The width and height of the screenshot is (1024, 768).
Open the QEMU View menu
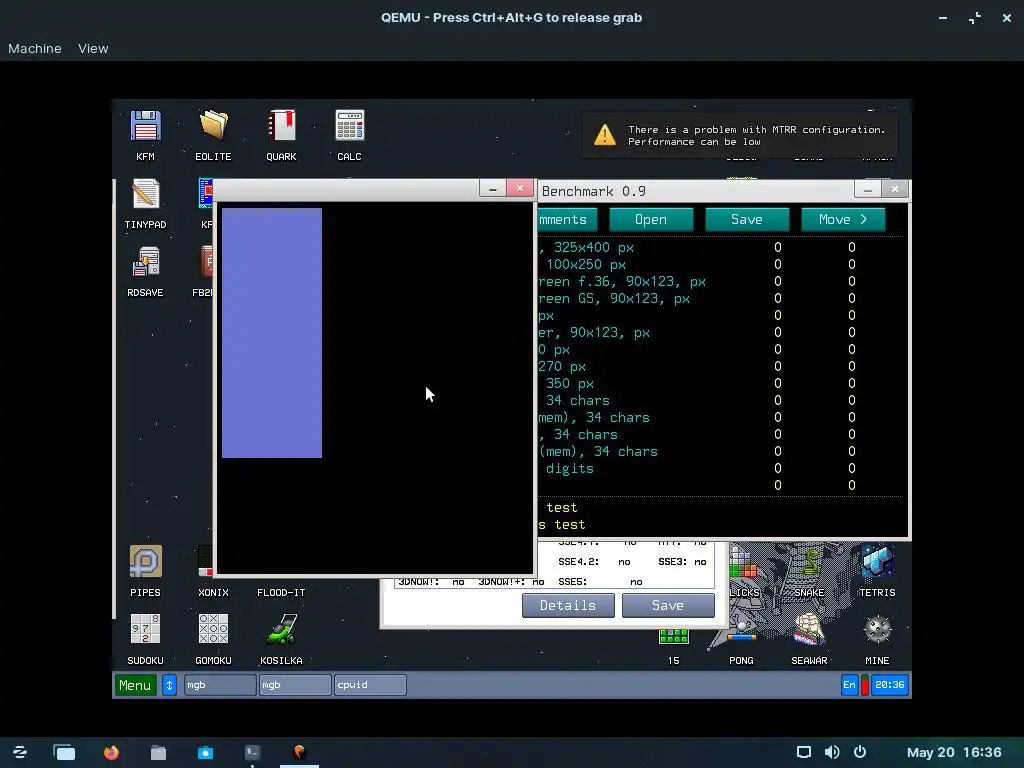(93, 48)
